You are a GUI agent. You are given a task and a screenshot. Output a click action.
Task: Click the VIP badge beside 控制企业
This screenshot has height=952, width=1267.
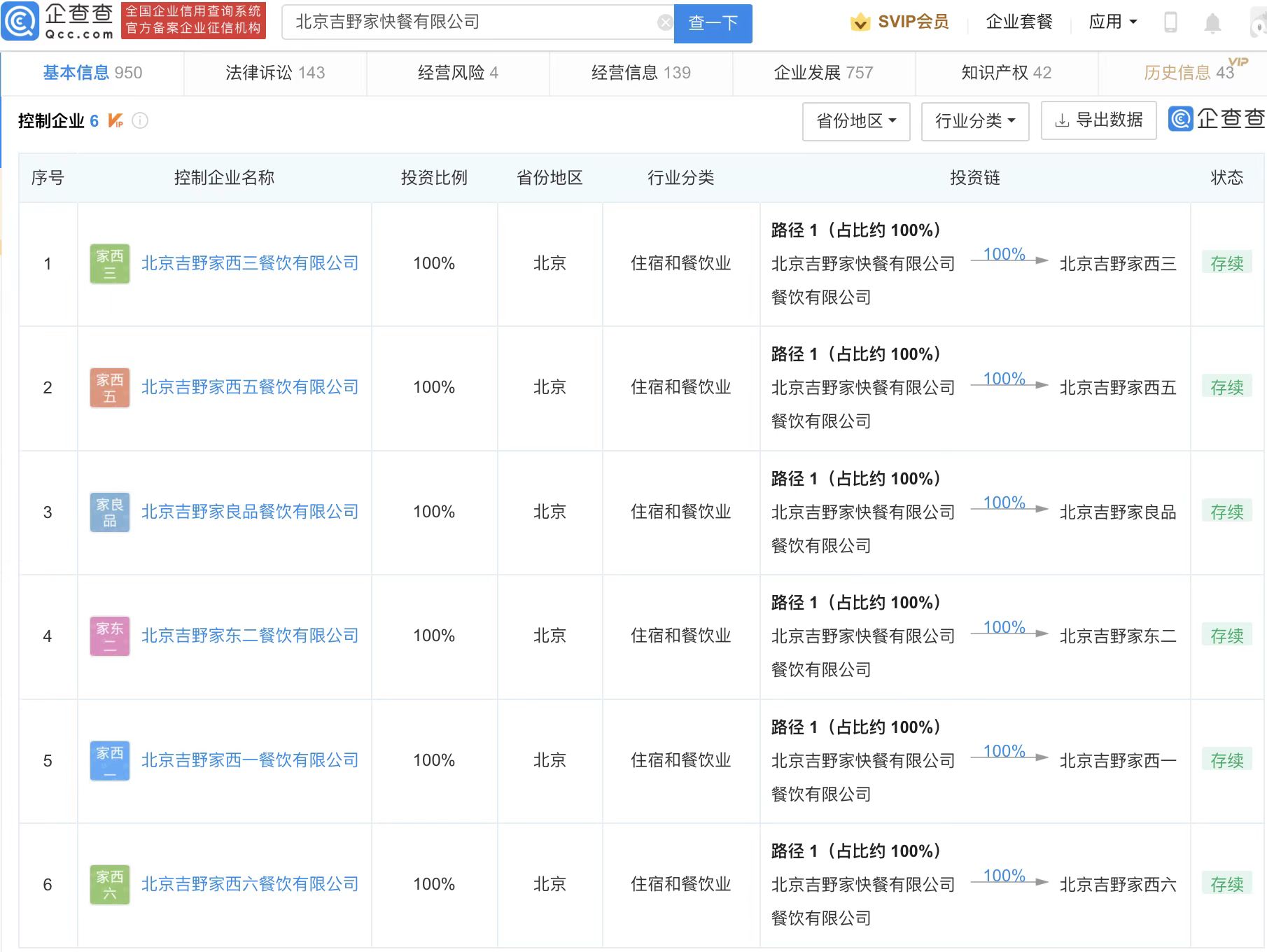point(115,121)
